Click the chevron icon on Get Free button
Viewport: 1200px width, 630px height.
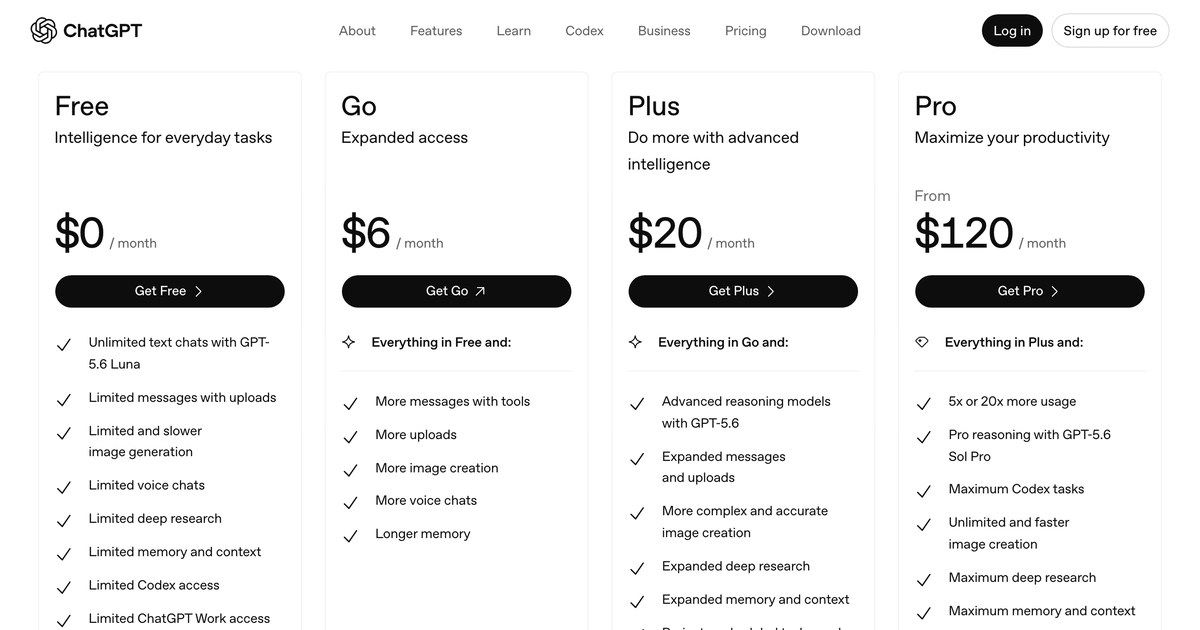point(198,291)
